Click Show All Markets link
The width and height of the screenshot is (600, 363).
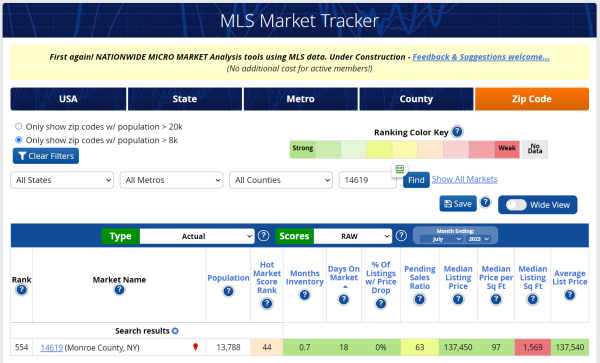465,179
